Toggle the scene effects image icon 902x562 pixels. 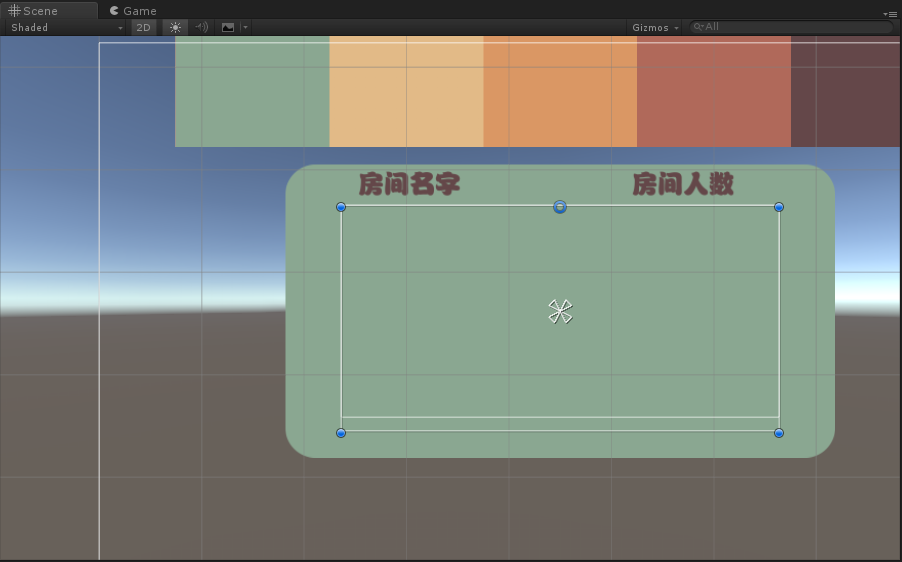[228, 27]
